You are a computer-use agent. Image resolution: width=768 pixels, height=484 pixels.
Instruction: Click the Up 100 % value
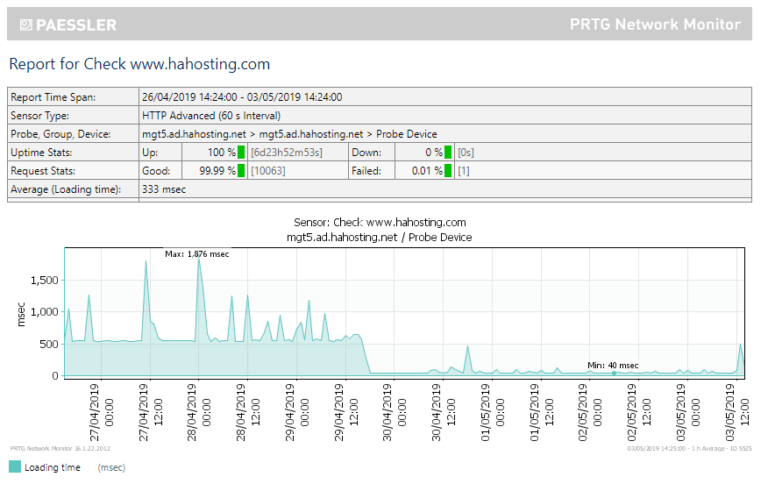click(221, 152)
